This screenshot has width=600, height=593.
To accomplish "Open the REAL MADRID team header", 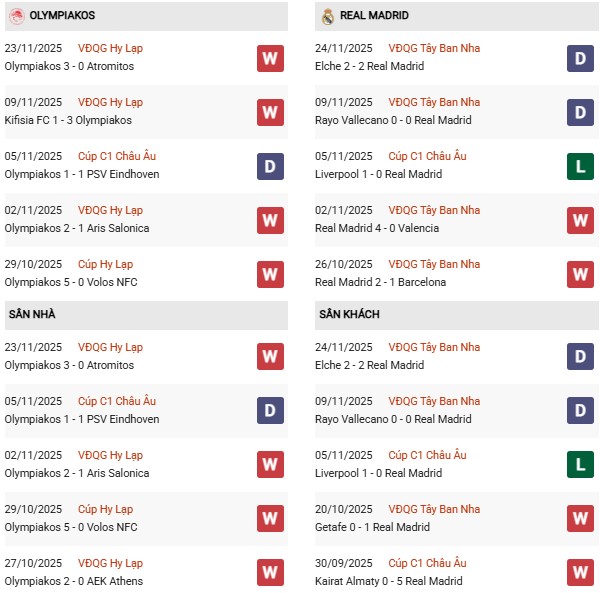I will coord(374,16).
